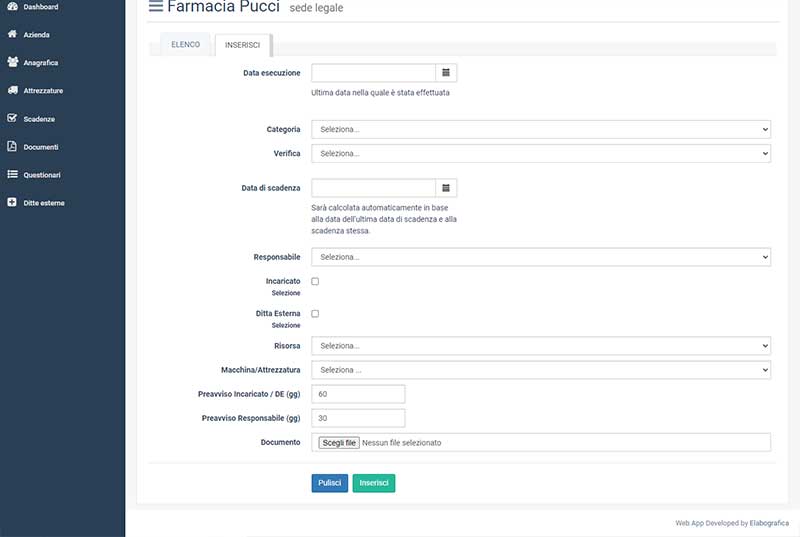Open the Responsabile dropdown
This screenshot has height=537, width=800.
coord(541,257)
